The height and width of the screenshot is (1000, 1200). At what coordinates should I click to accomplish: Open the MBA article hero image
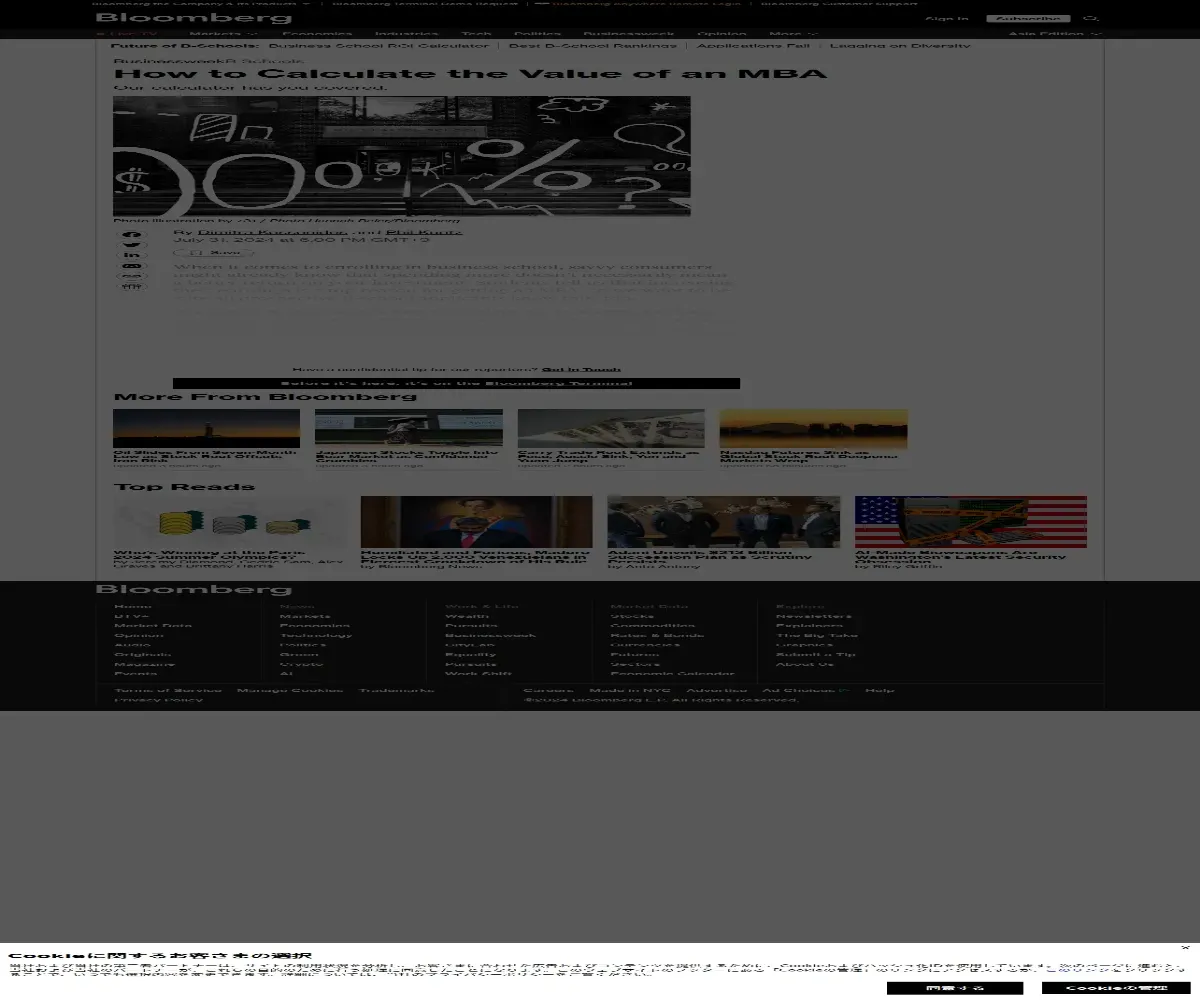[x=401, y=155]
